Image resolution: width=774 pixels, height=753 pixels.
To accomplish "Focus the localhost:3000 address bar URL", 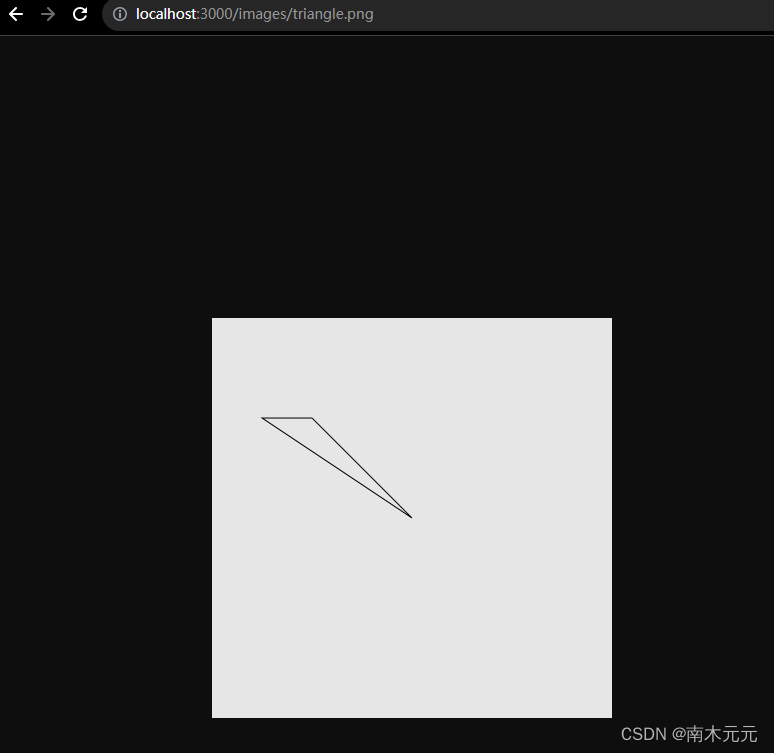I will (x=254, y=14).
